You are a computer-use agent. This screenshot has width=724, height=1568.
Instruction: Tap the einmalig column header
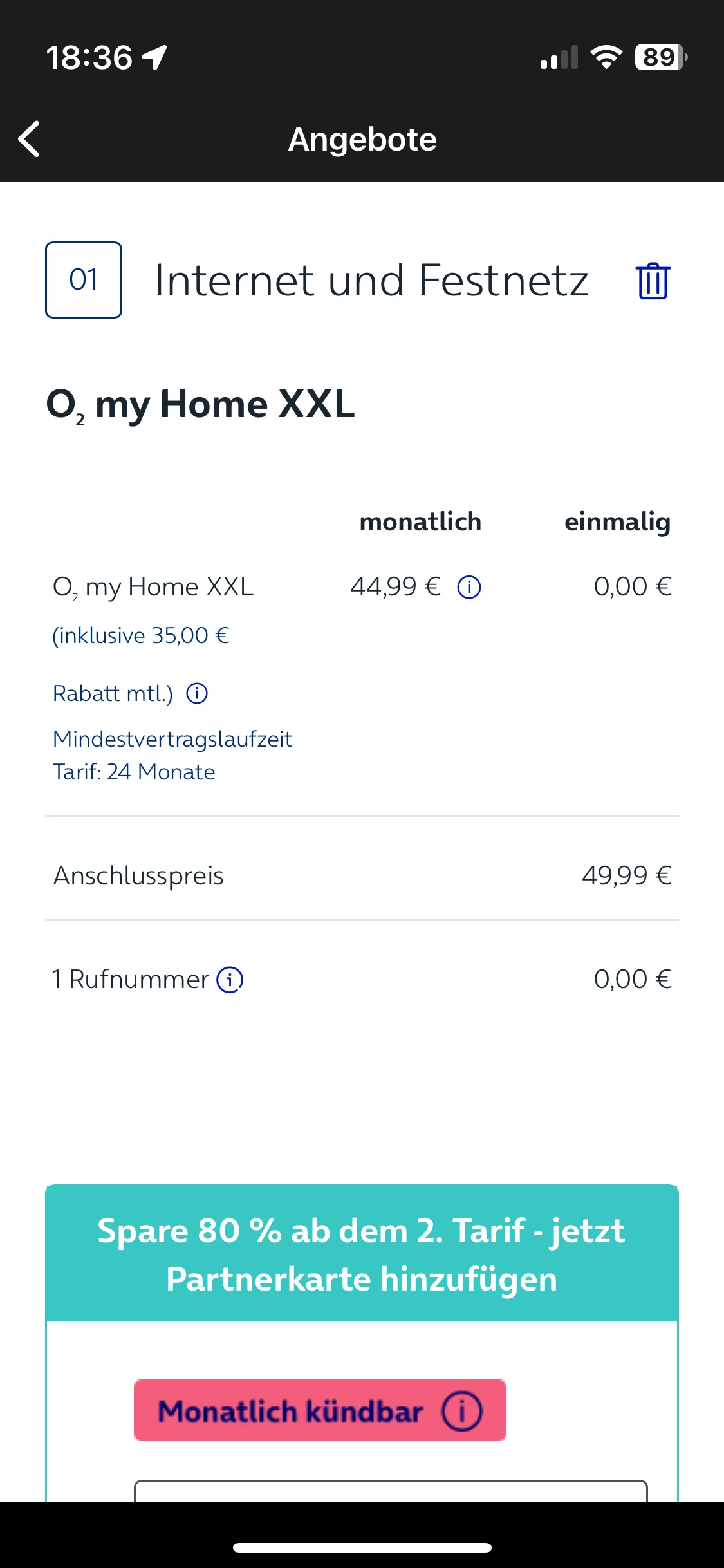pos(617,522)
